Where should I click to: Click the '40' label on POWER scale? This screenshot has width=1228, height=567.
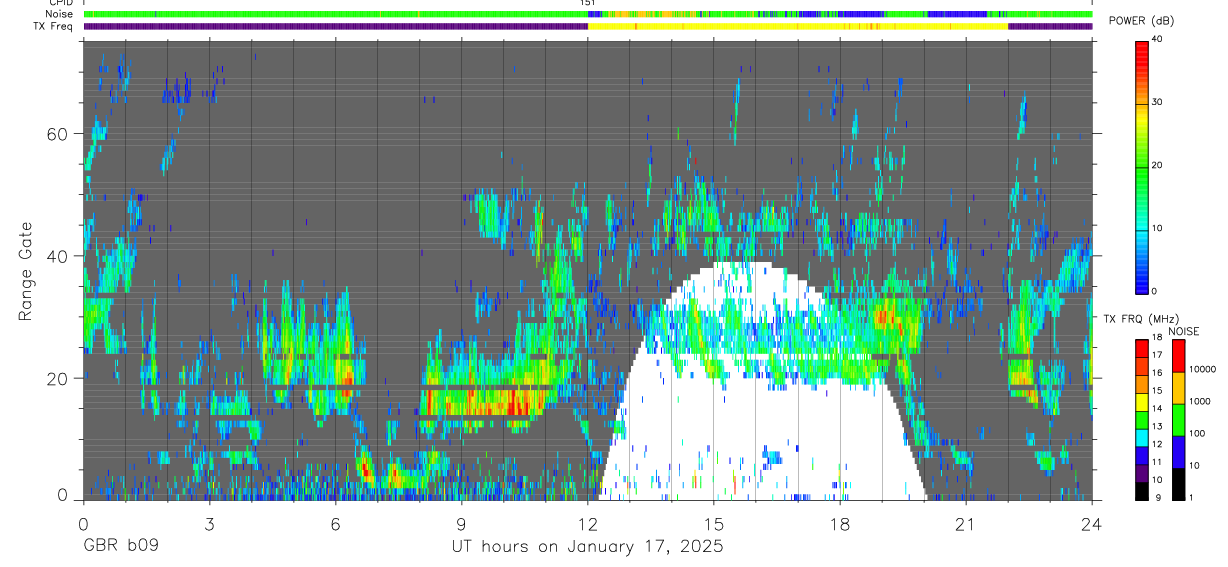click(1157, 40)
